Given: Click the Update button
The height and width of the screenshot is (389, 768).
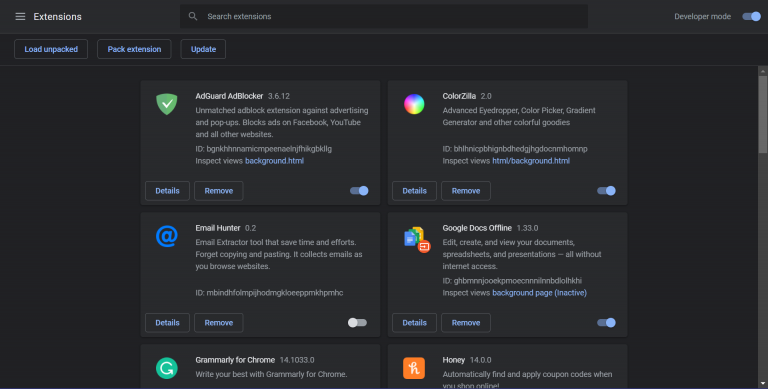Looking at the screenshot, I should (203, 49).
